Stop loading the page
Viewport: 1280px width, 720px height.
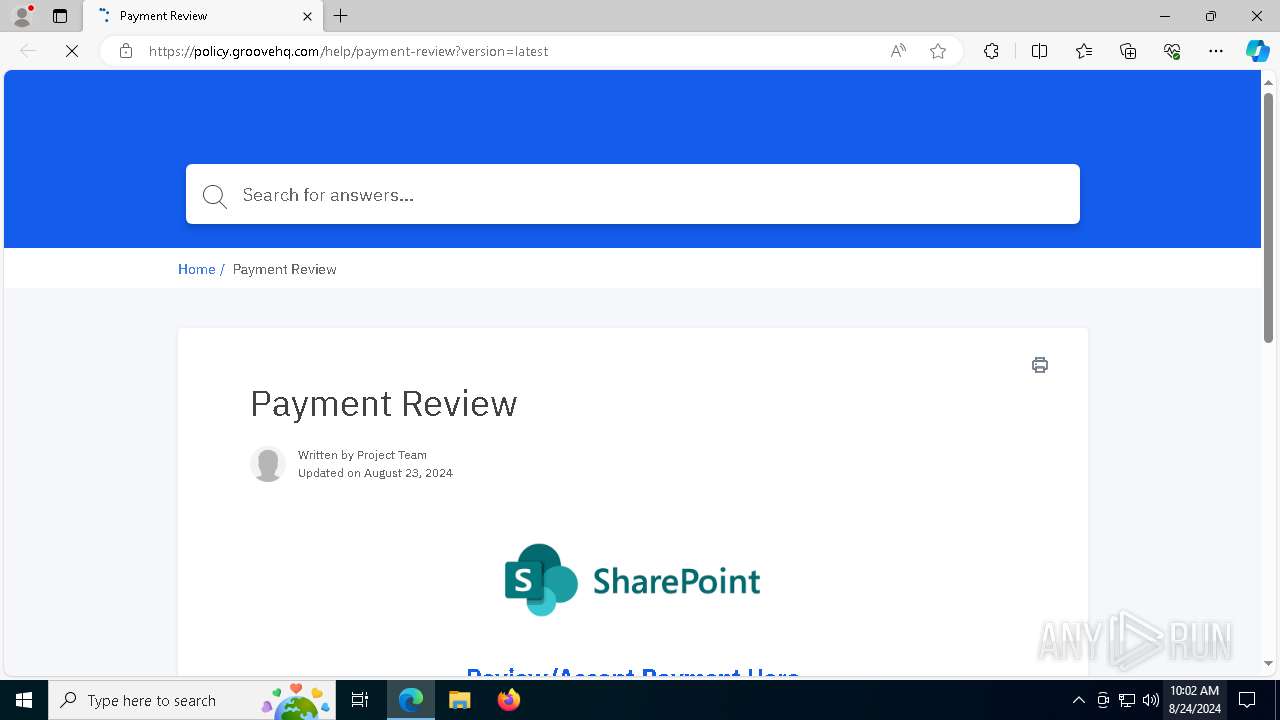(x=72, y=51)
